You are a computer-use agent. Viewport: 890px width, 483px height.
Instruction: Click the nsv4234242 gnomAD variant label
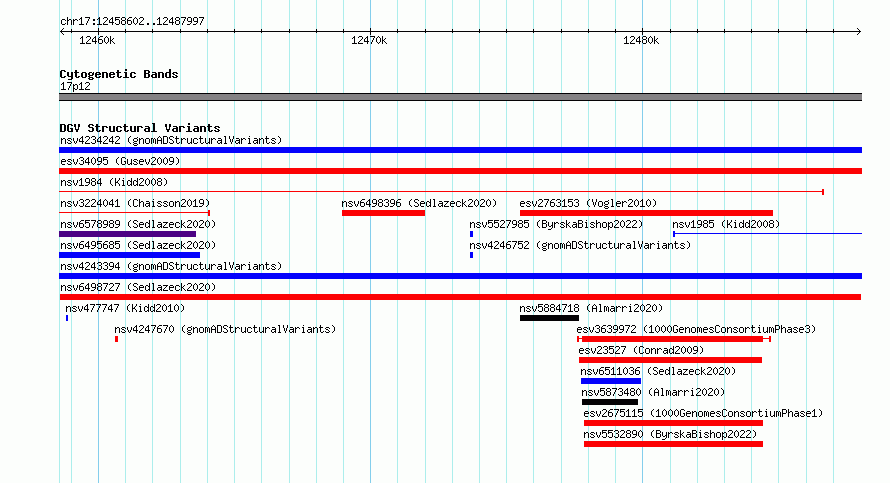click(x=171, y=140)
